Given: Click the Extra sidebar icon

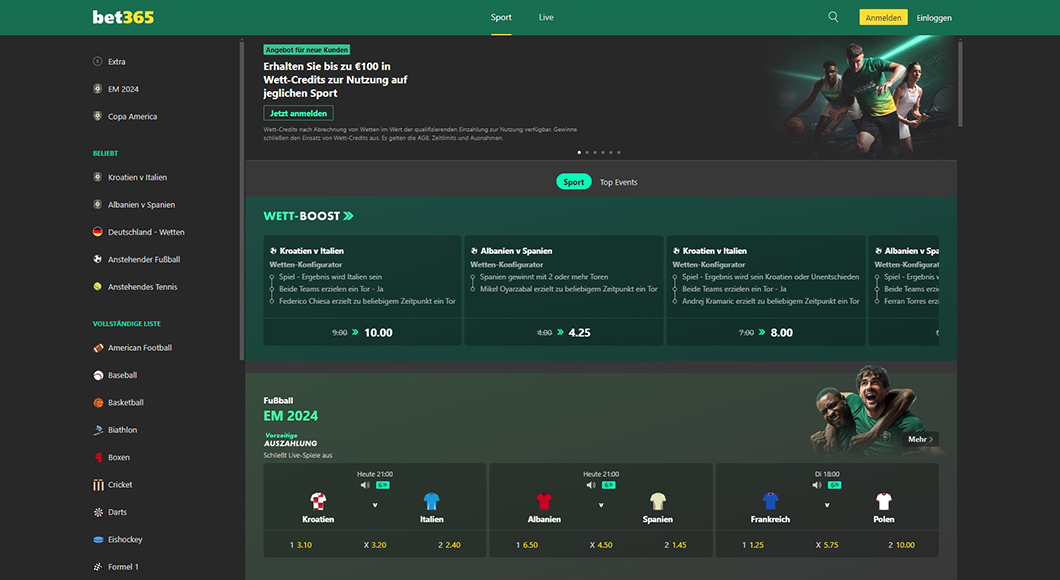Looking at the screenshot, I should [97, 62].
